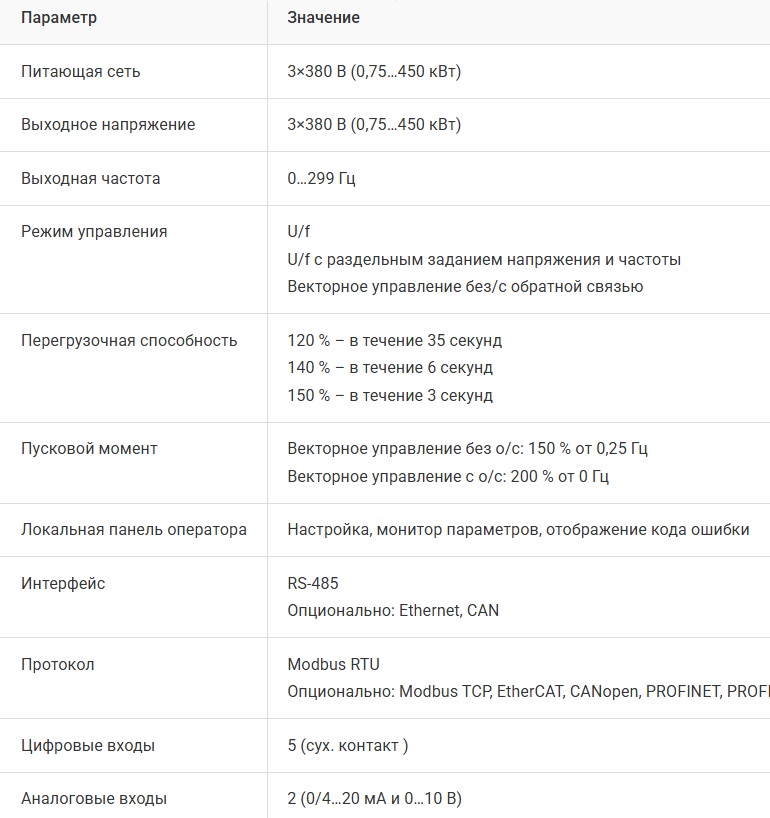This screenshot has width=770, height=818.
Task: Select the Modbus RTU protocol value
Action: tap(334, 665)
